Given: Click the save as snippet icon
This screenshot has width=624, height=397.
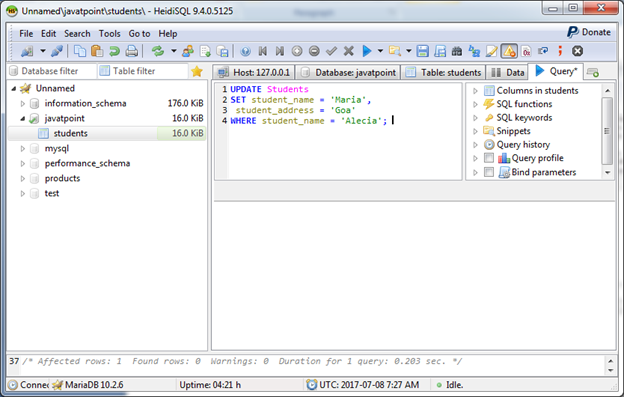Looking at the screenshot, I should tap(440, 51).
